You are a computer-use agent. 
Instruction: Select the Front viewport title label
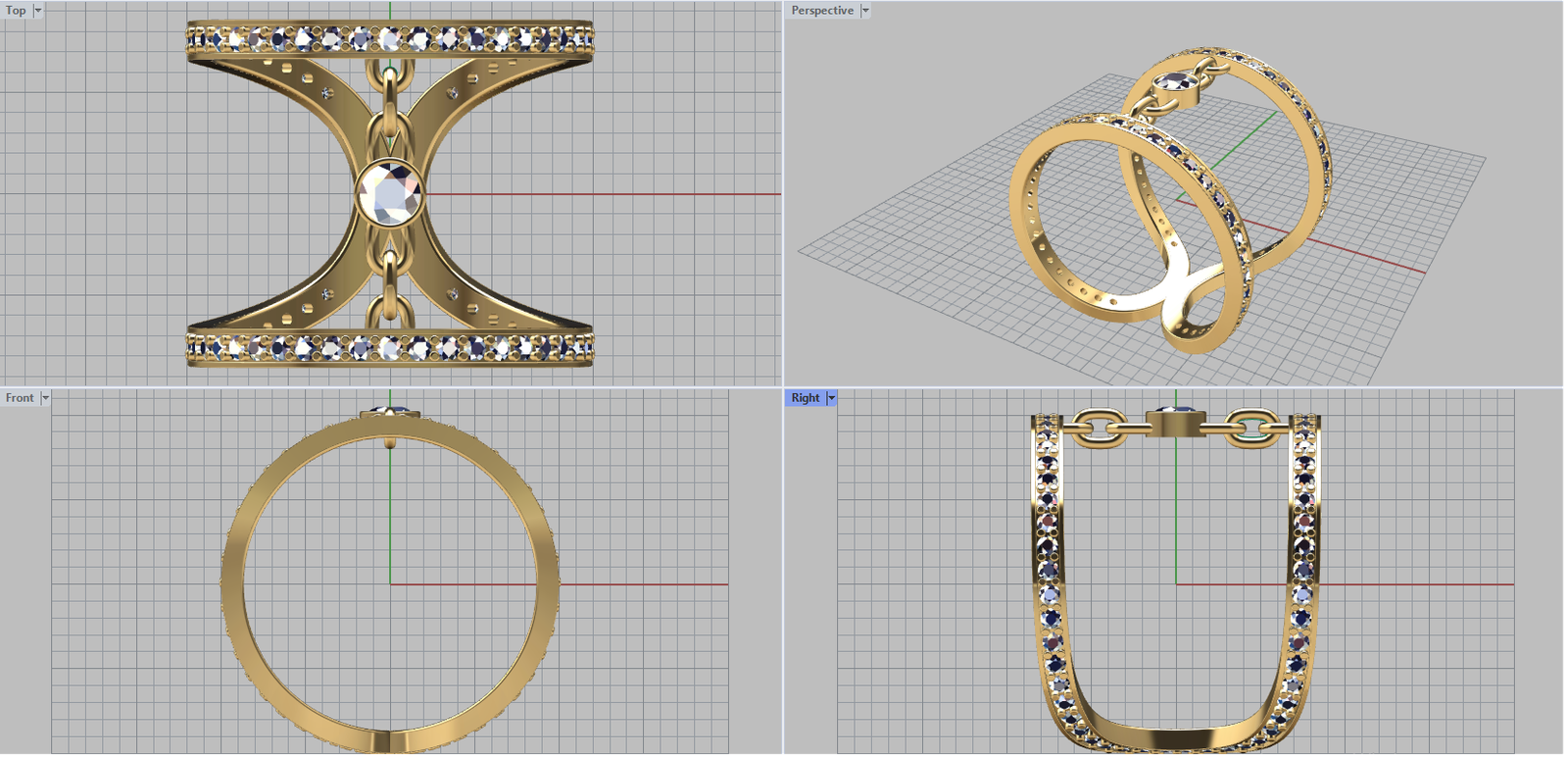[20, 398]
